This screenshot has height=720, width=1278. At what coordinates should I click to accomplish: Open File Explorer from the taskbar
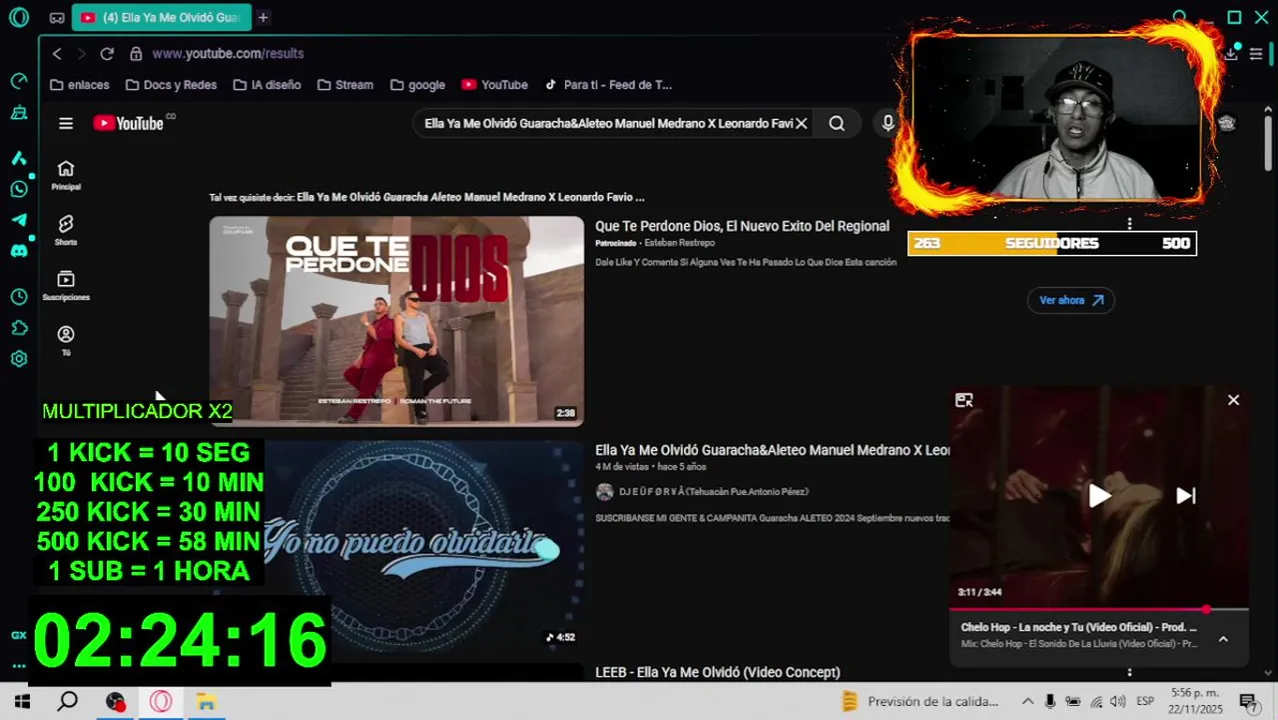tap(206, 701)
